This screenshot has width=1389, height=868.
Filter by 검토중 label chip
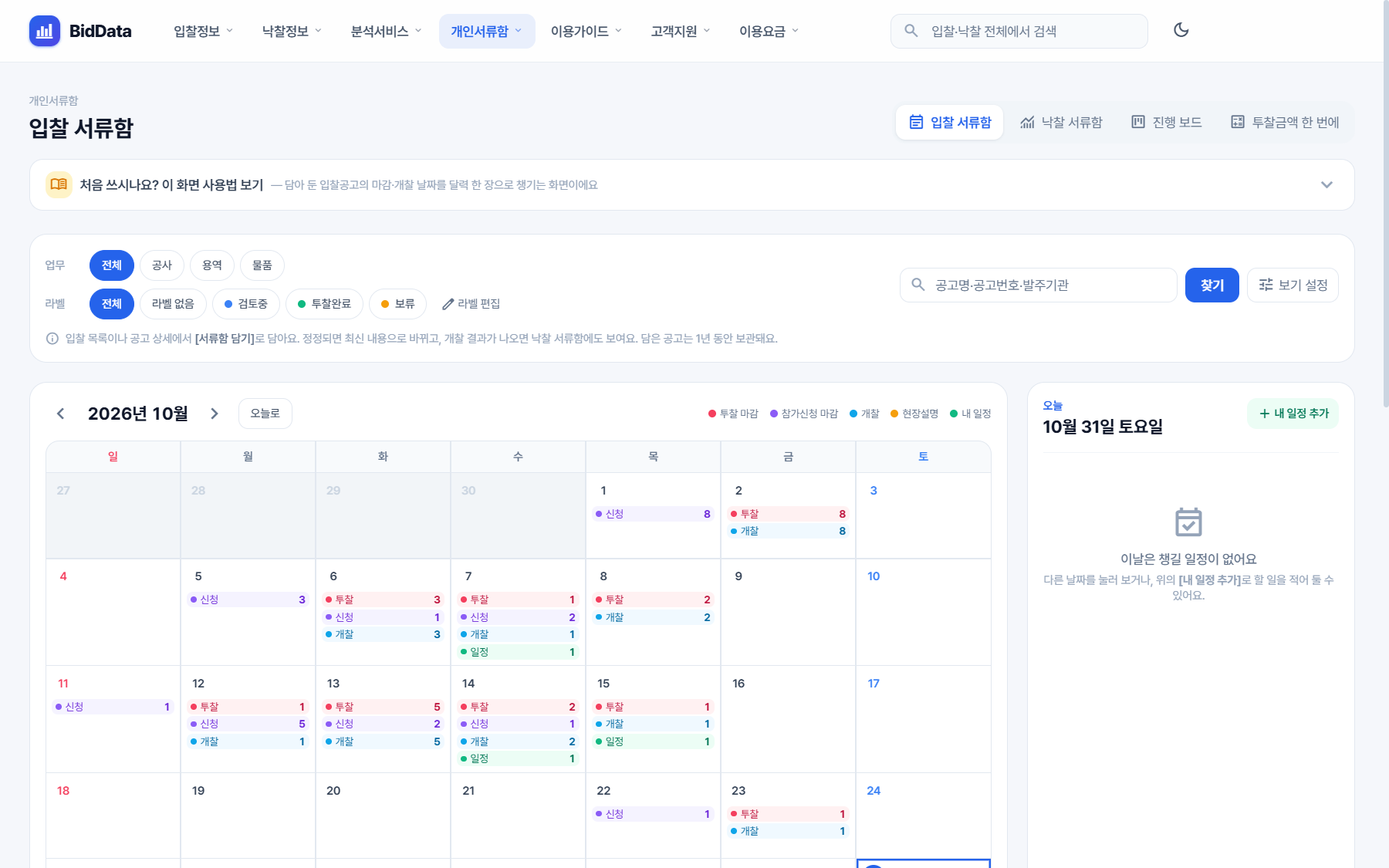point(246,304)
